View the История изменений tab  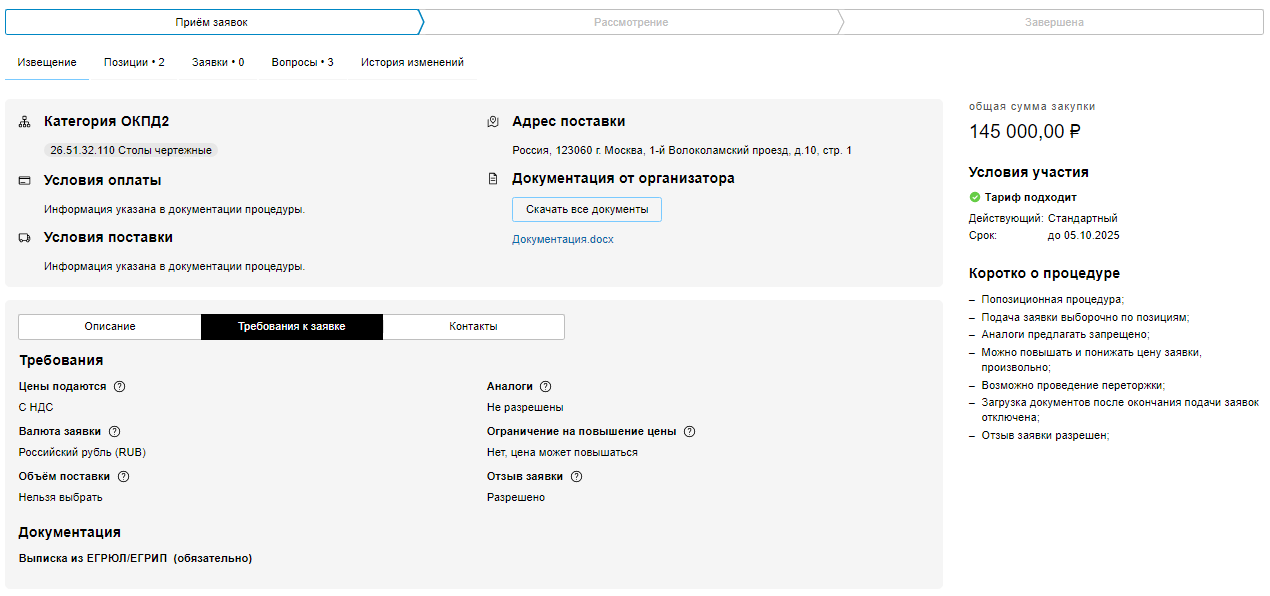(412, 62)
